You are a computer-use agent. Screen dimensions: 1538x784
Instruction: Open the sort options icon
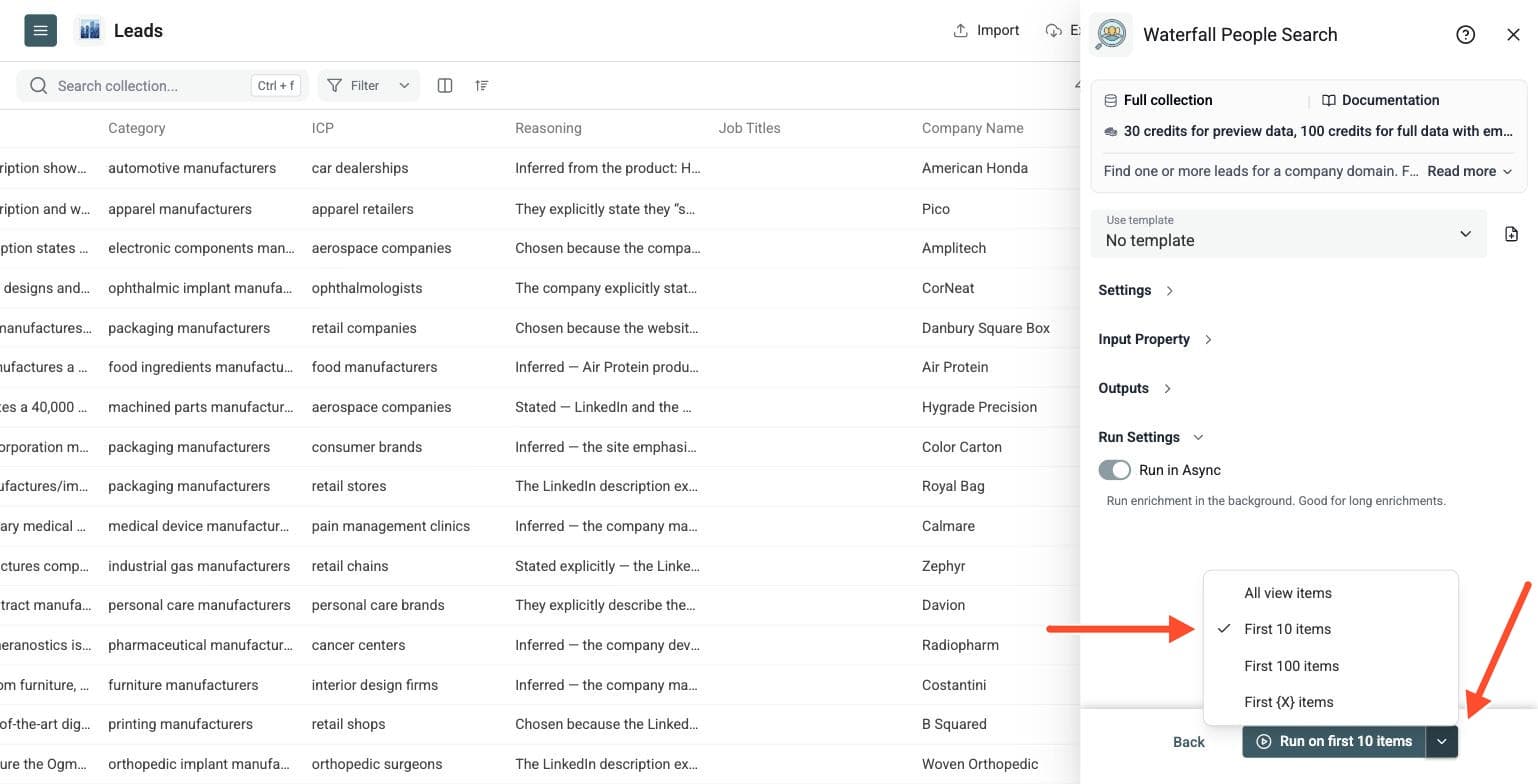pyautogui.click(x=482, y=86)
